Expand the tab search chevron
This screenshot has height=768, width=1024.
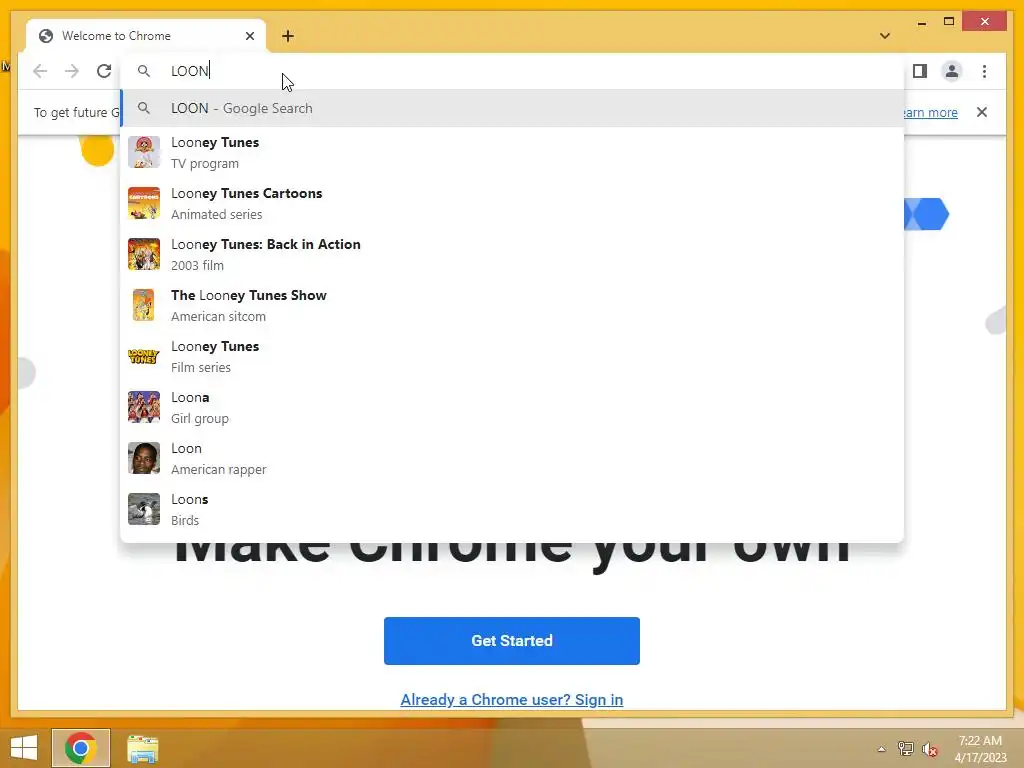click(x=885, y=36)
